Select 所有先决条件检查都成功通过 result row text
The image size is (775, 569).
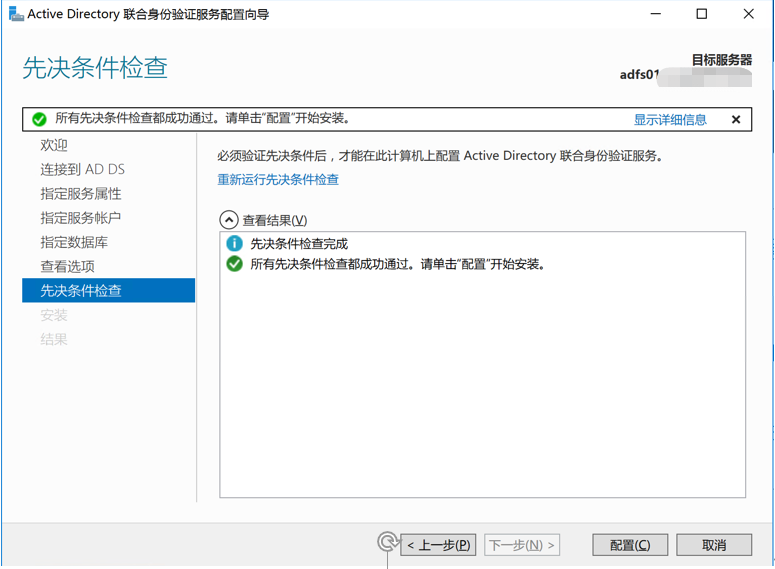(x=397, y=264)
